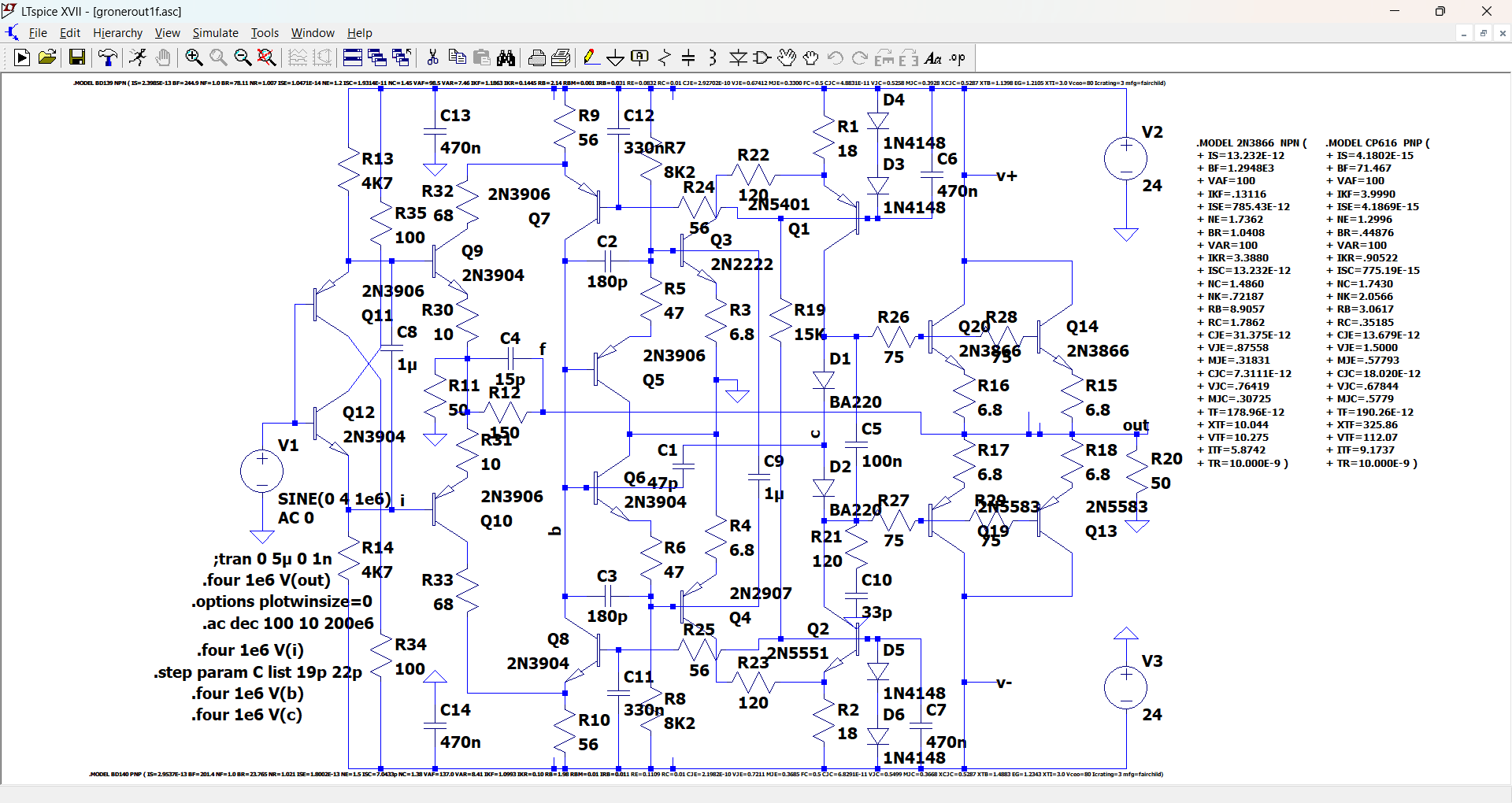Viewport: 1512px width, 803px height.
Task: Click the '.four 1e6 V(out)' directive
Action: pos(266,580)
